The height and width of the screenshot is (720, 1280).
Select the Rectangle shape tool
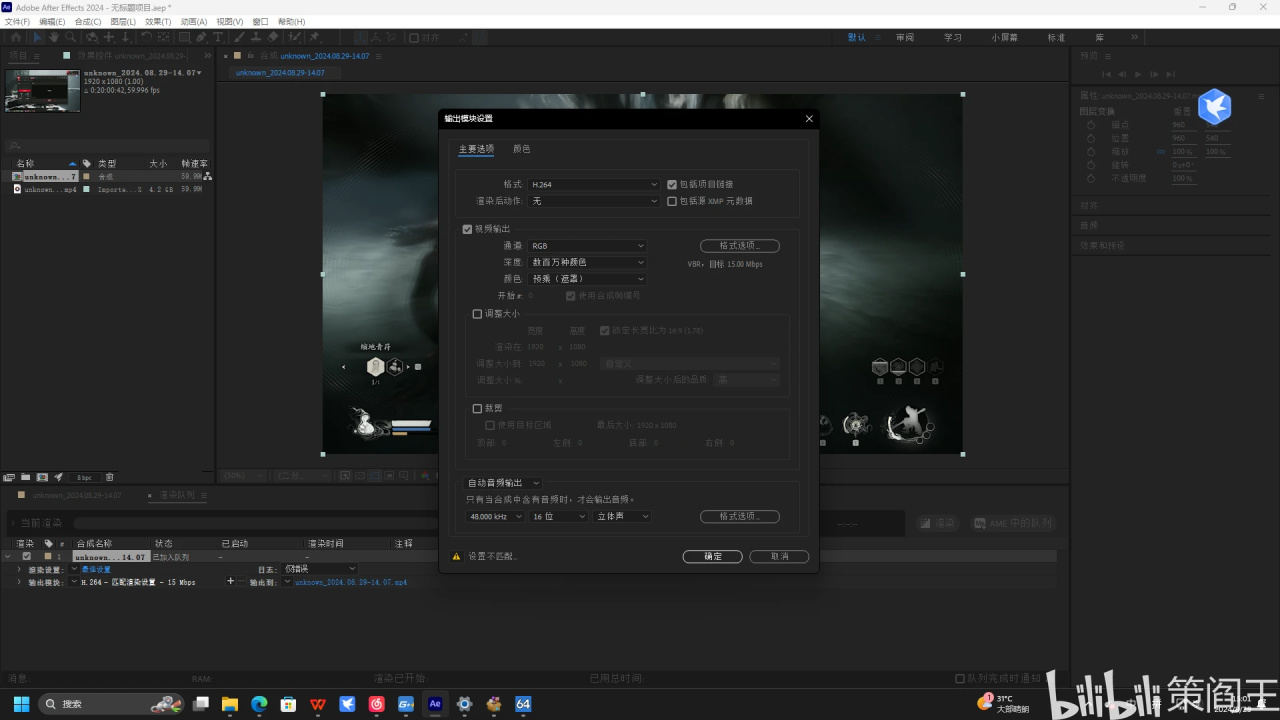pos(185,37)
